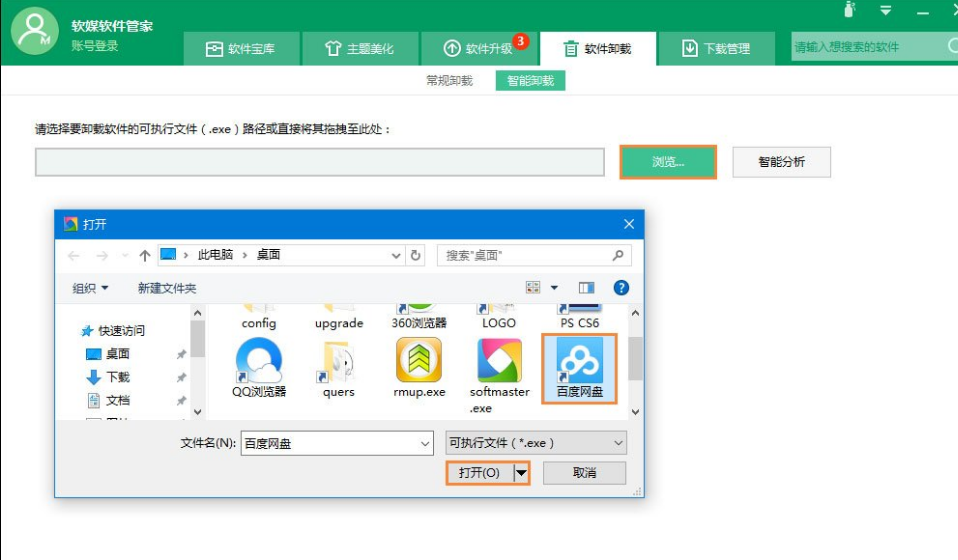Click the search magnifier icon in dialog

click(618, 255)
